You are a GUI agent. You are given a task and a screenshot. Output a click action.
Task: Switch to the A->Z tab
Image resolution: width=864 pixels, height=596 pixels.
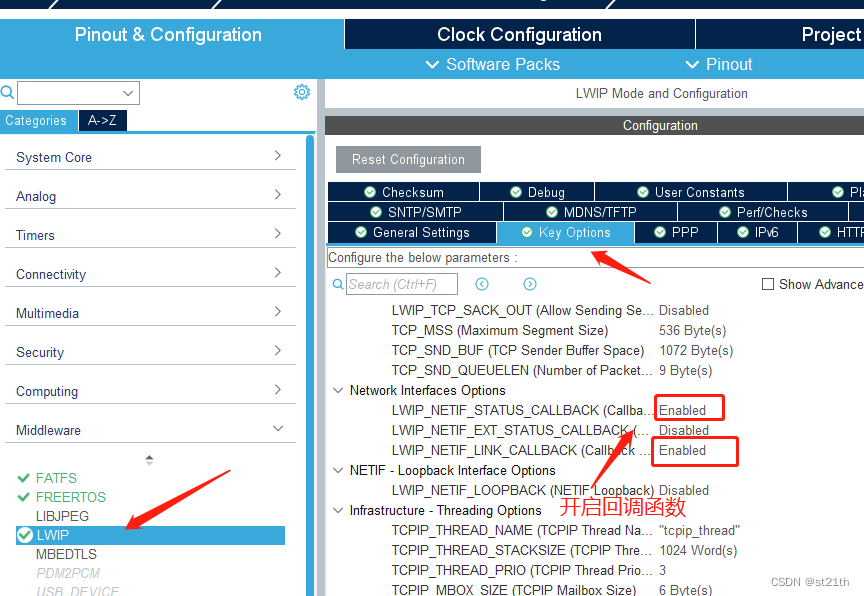[102, 119]
